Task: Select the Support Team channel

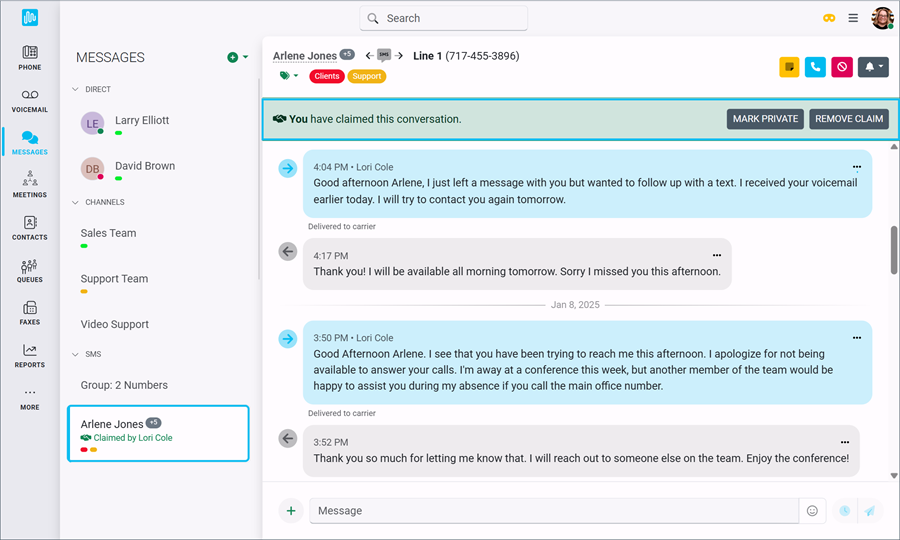Action: tap(114, 279)
